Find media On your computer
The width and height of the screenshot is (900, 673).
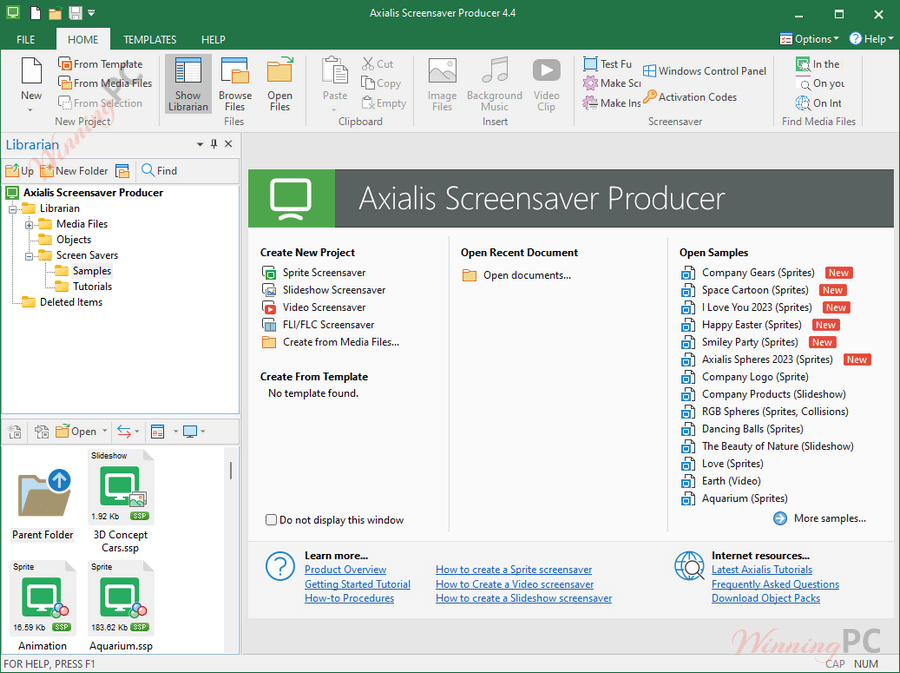(820, 83)
